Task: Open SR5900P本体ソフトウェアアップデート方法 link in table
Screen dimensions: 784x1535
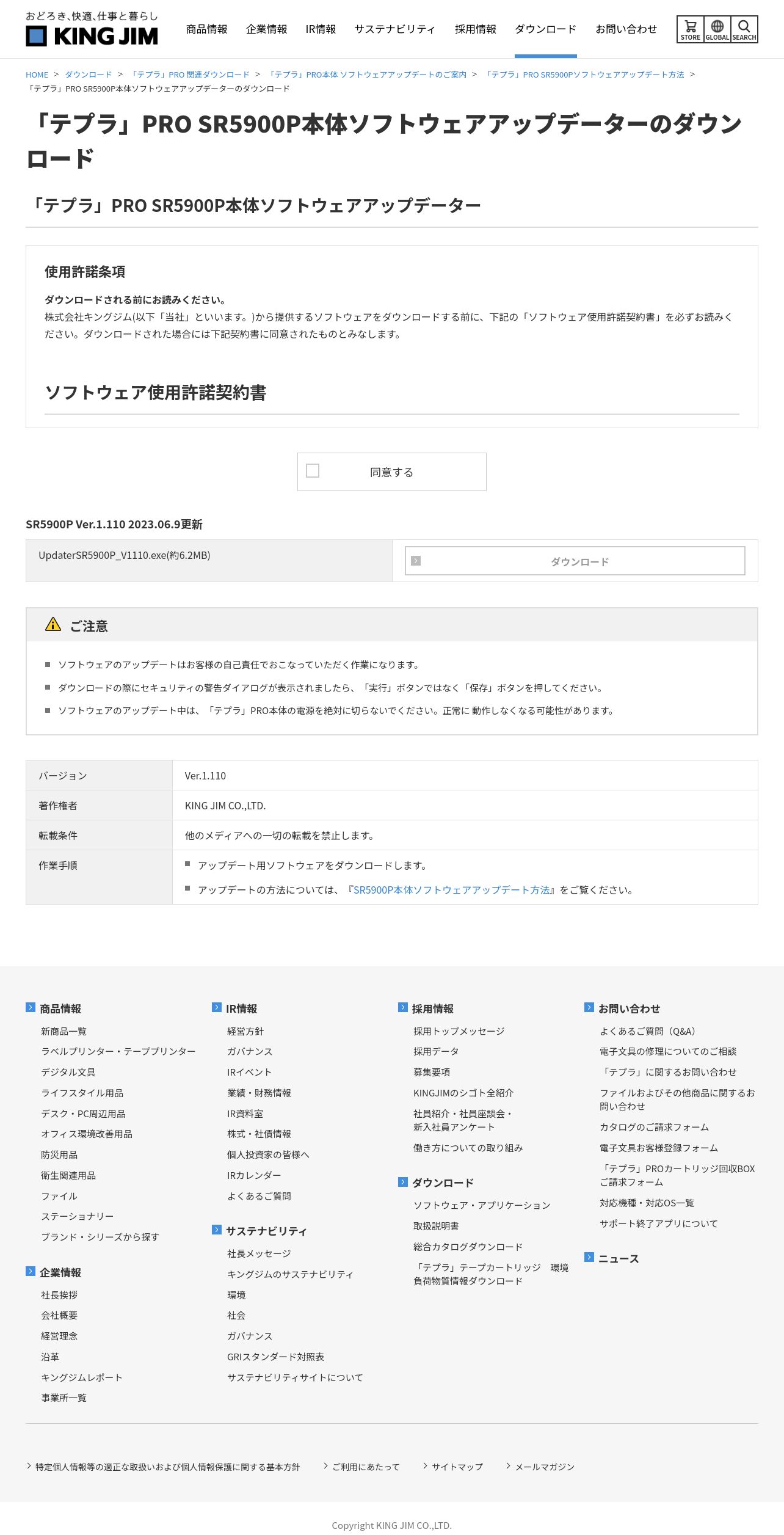Action: click(452, 890)
